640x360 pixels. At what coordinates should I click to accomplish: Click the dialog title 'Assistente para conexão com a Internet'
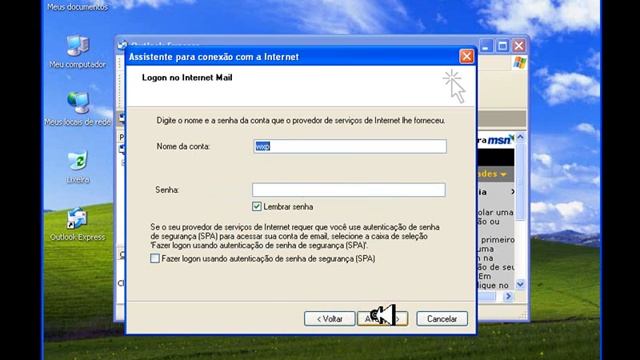point(214,57)
